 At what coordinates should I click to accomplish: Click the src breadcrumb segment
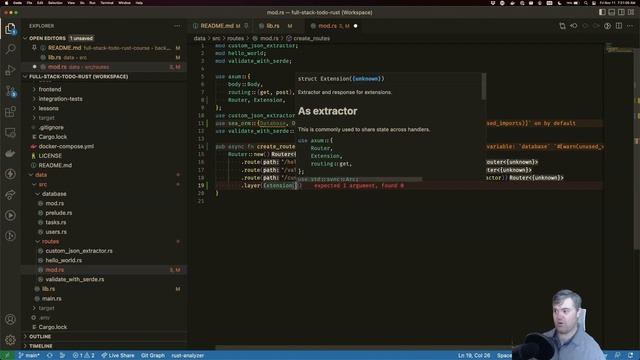216,38
